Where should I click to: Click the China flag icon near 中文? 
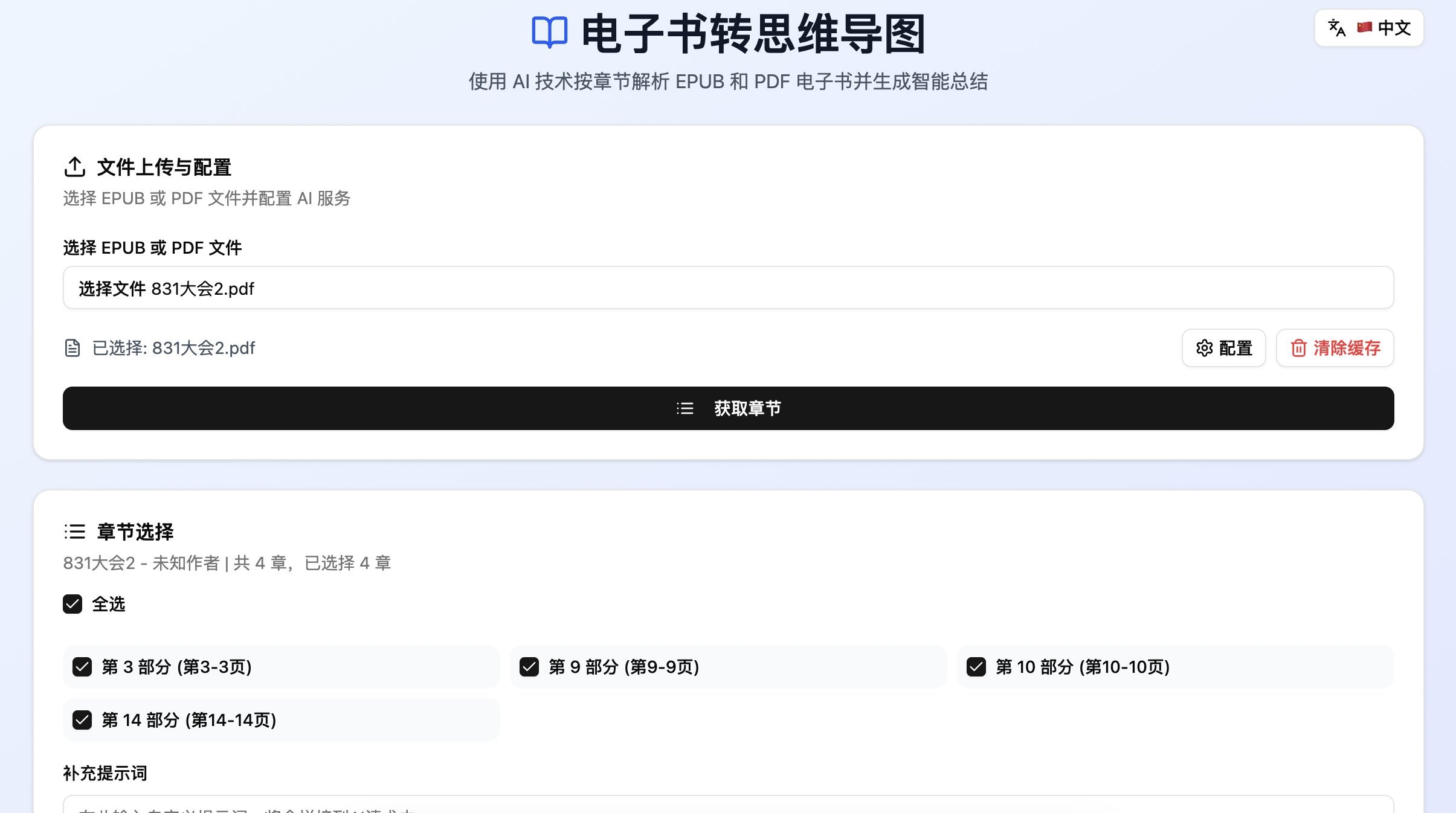pyautogui.click(x=1365, y=28)
